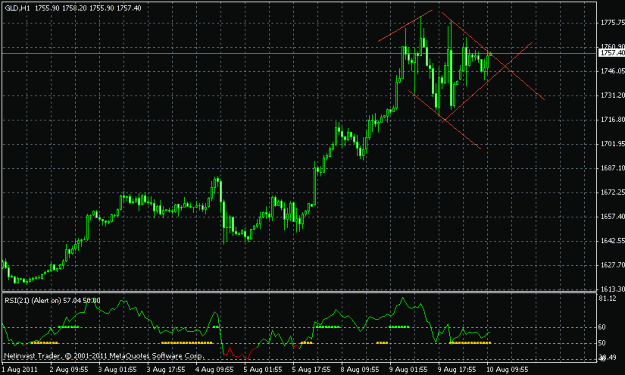Viewport: 625px width, 375px height.
Task: Click the 1731.20 price level label
Action: point(613,95)
